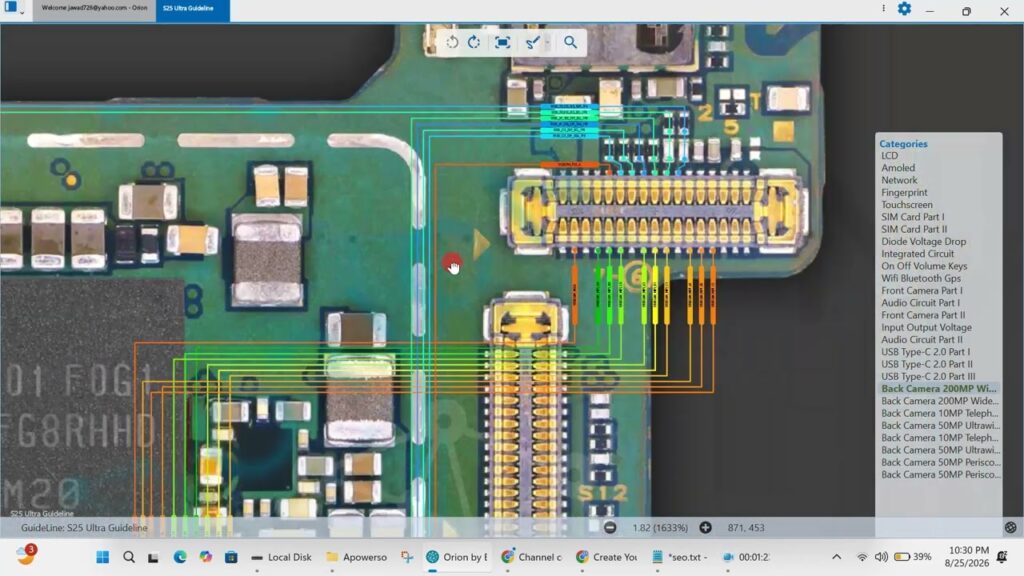Zoom in with the plus button
Viewport: 1024px width, 576px height.
(705, 528)
